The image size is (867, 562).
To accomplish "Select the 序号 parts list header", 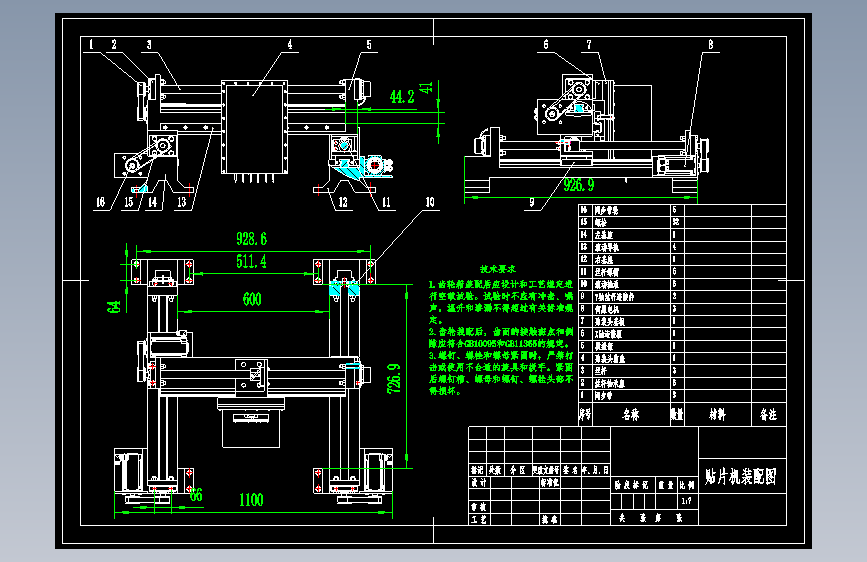I will click(585, 414).
